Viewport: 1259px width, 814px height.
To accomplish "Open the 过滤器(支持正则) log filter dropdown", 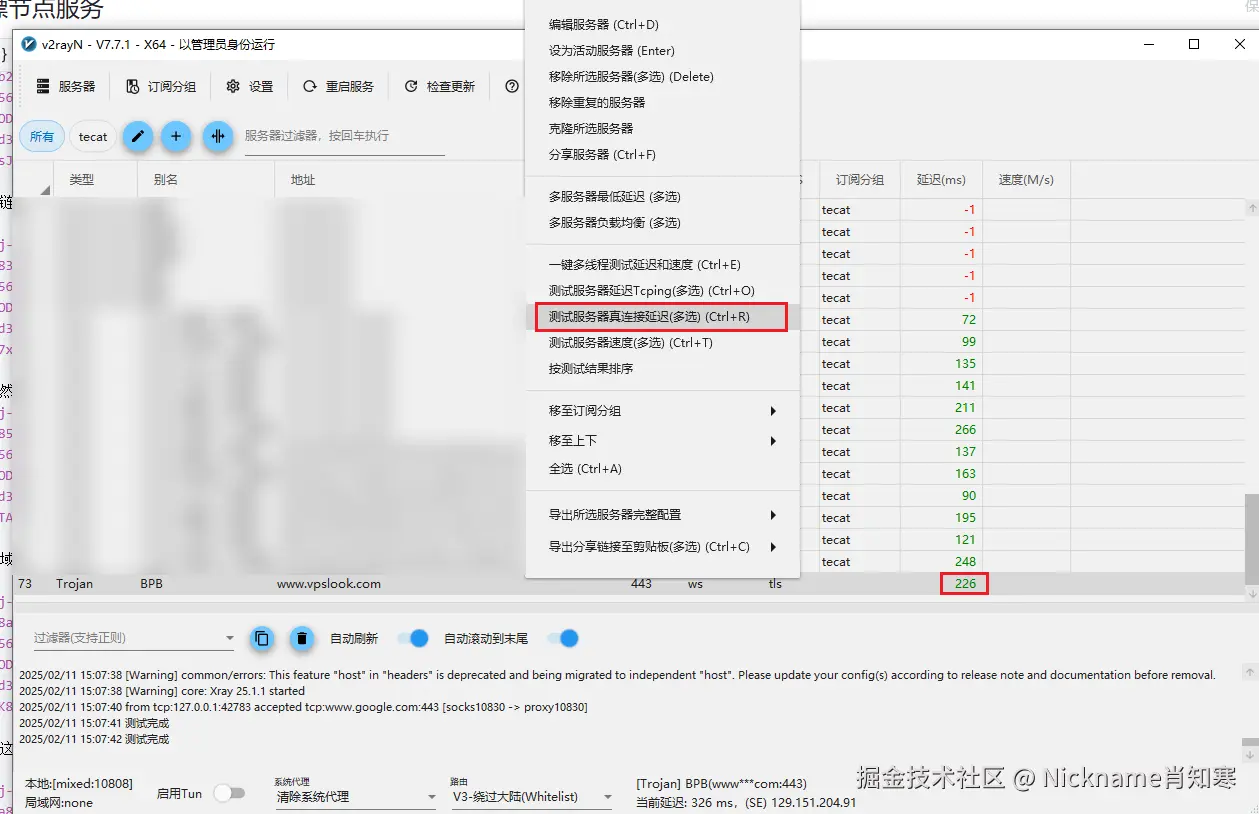I will tap(134, 638).
